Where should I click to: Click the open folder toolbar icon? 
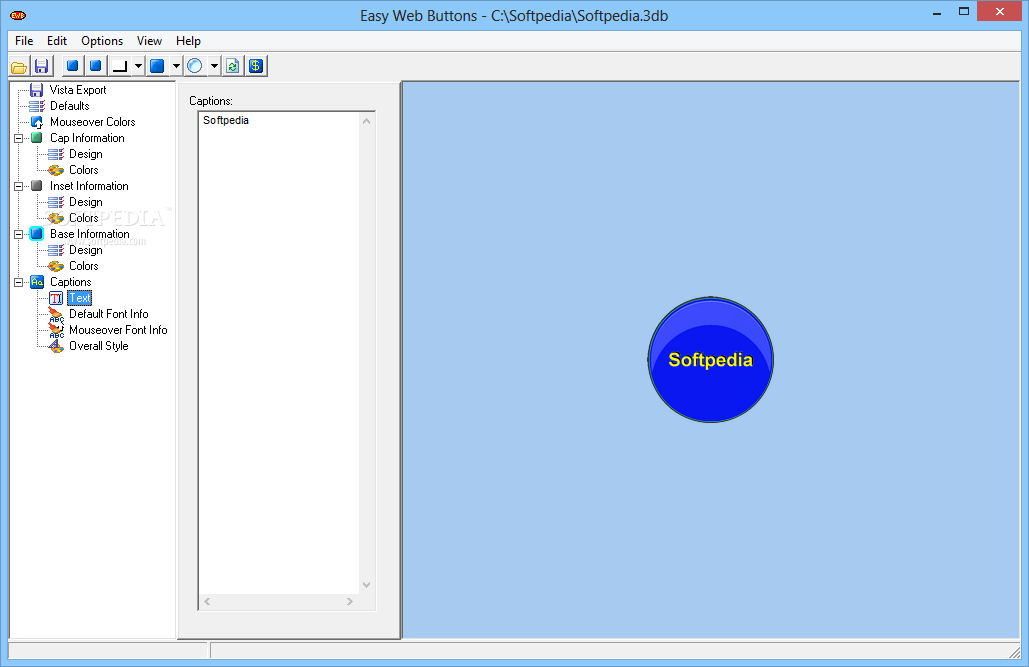[19, 66]
